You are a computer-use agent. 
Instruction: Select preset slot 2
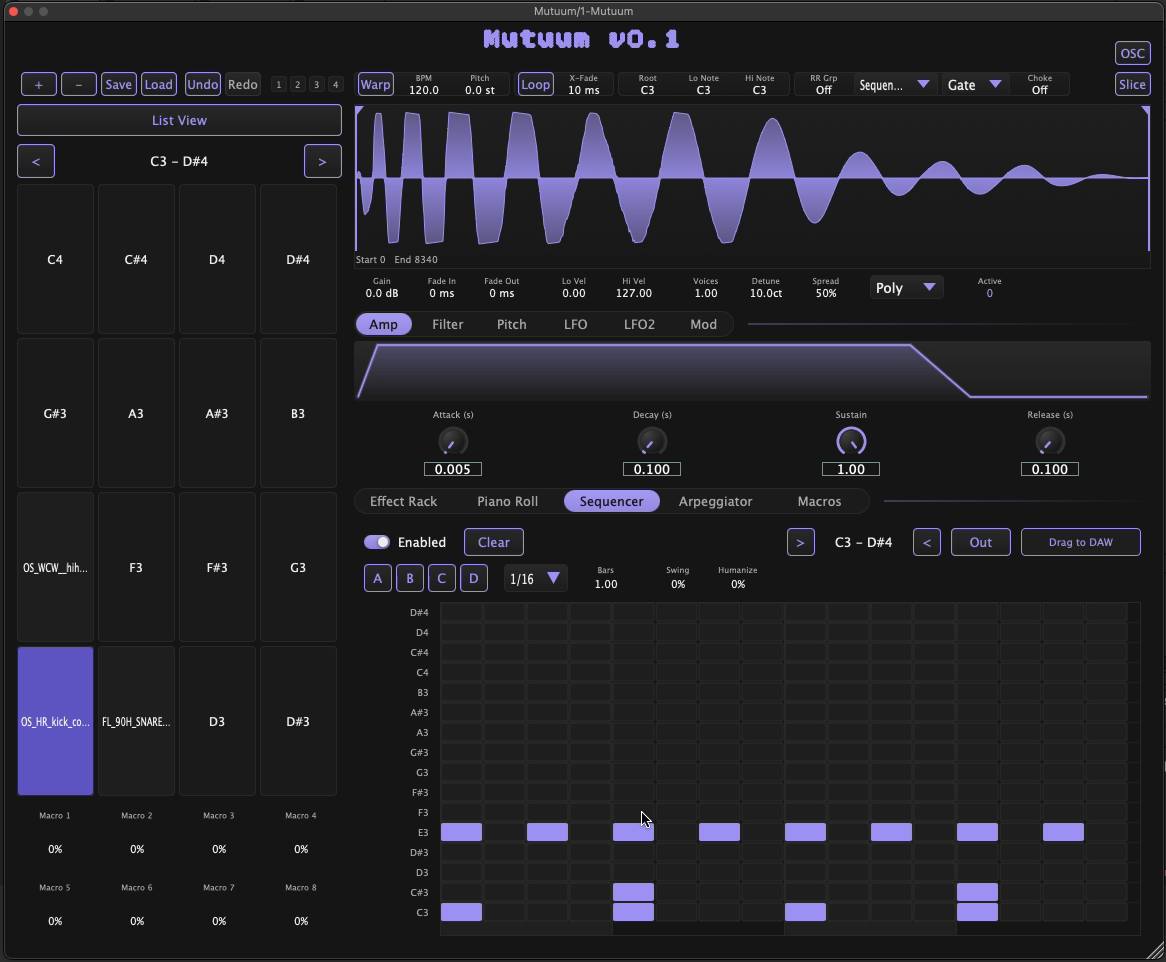coord(297,85)
